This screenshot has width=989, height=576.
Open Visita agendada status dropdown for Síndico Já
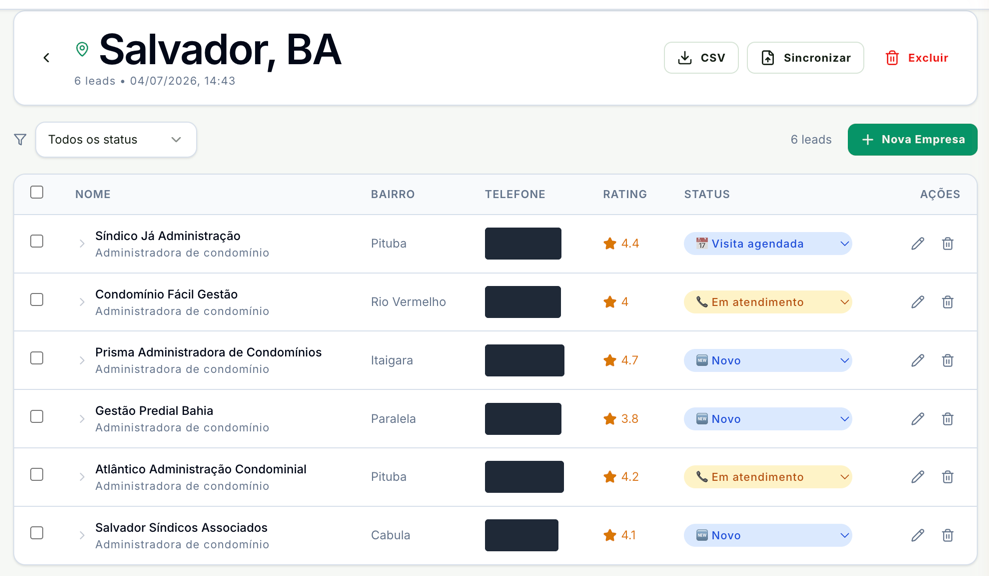pyautogui.click(x=768, y=244)
